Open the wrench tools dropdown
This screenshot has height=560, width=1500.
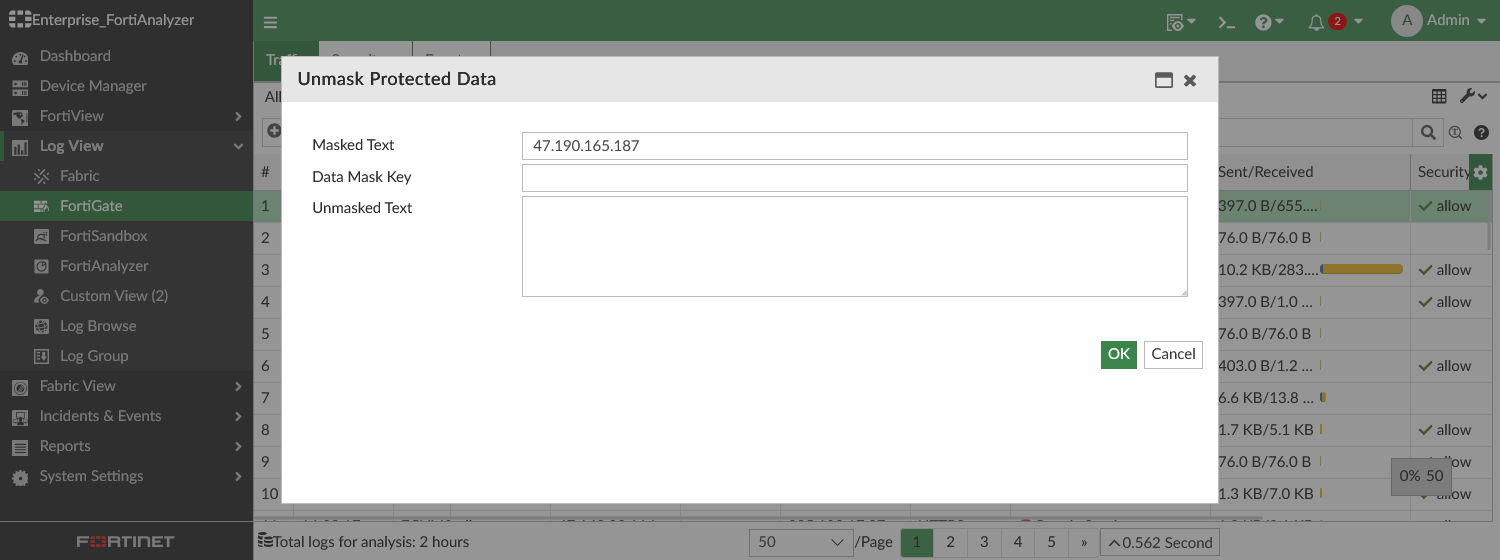pos(1474,96)
